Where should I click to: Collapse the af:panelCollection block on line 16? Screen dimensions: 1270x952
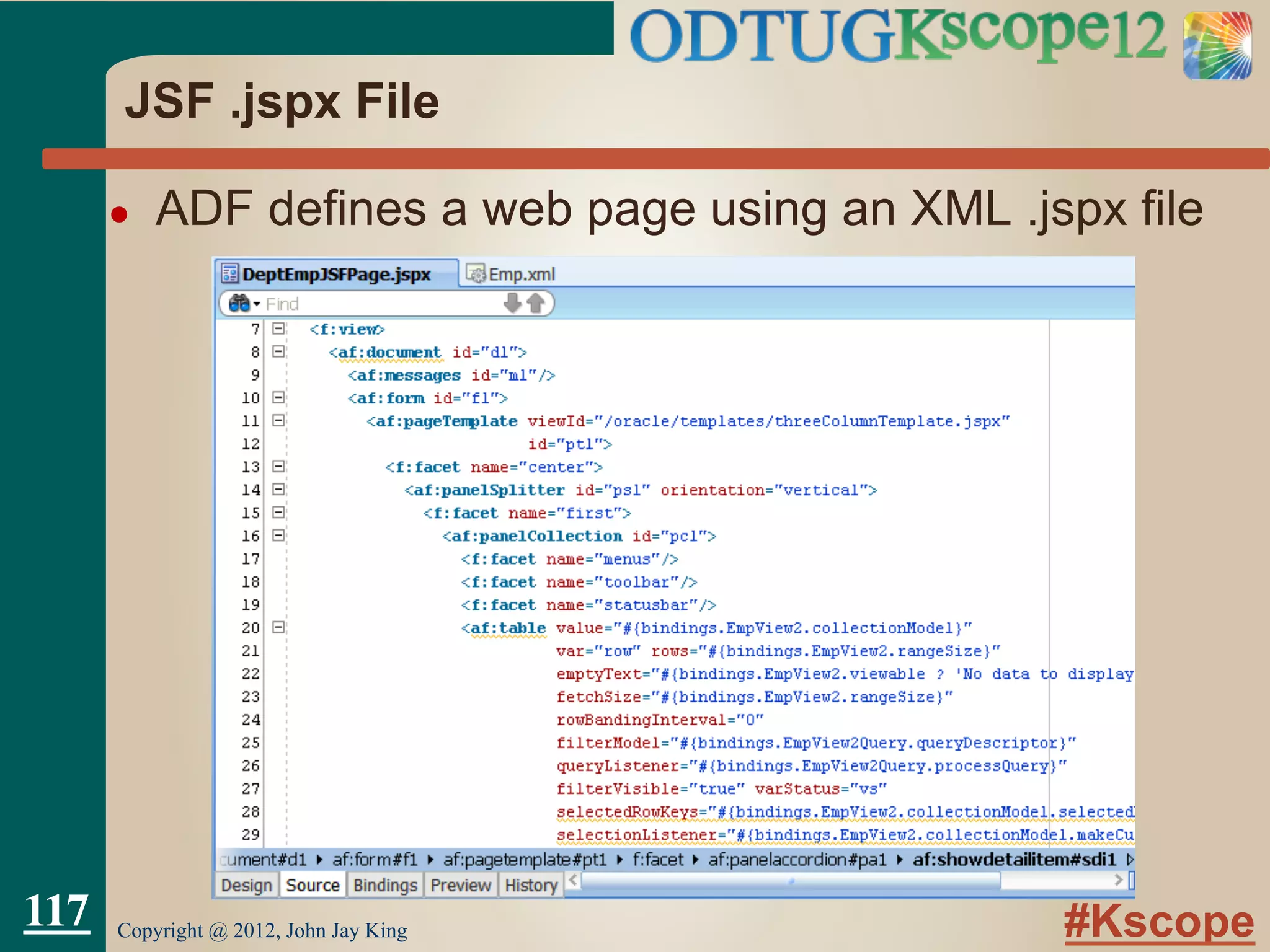pyautogui.click(x=279, y=535)
